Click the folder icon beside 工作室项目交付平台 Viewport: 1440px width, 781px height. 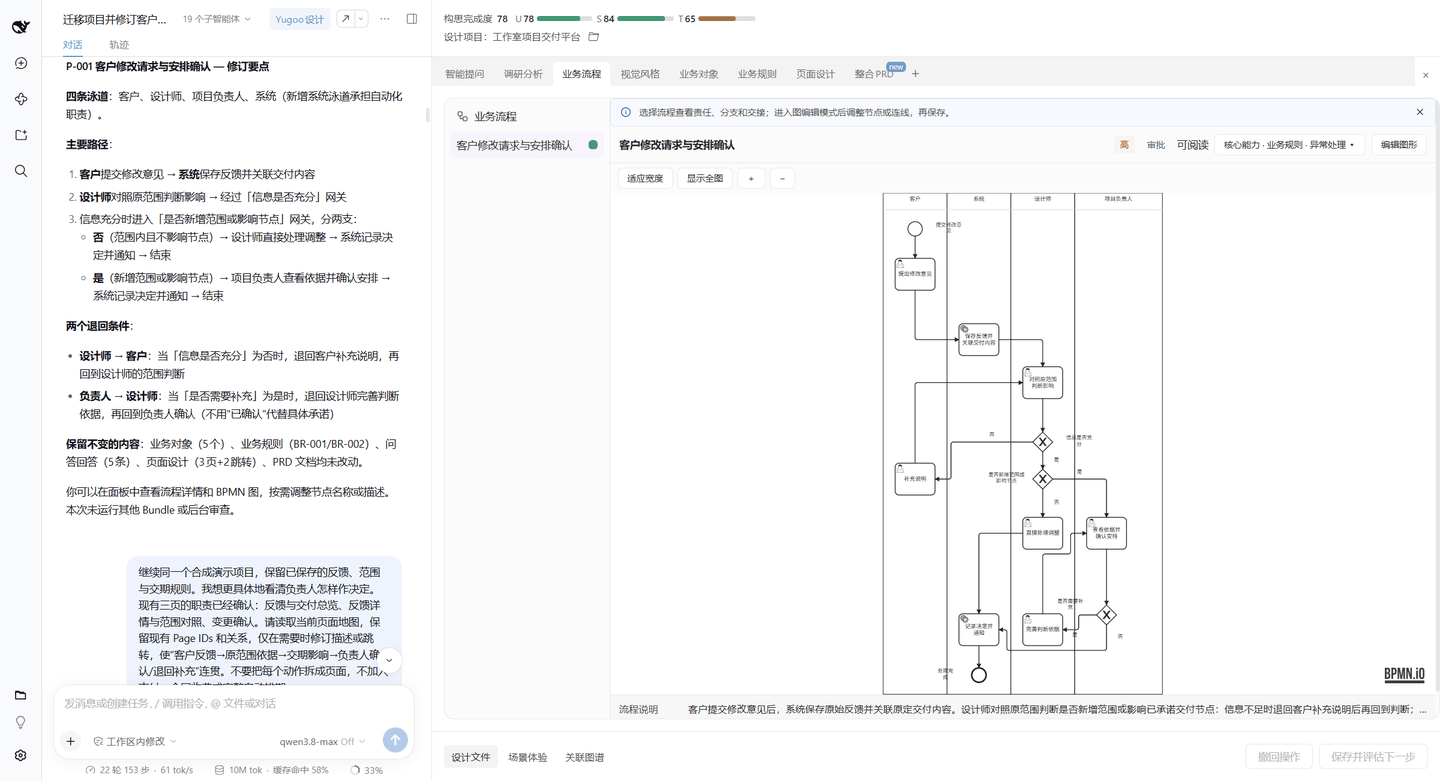(x=593, y=37)
